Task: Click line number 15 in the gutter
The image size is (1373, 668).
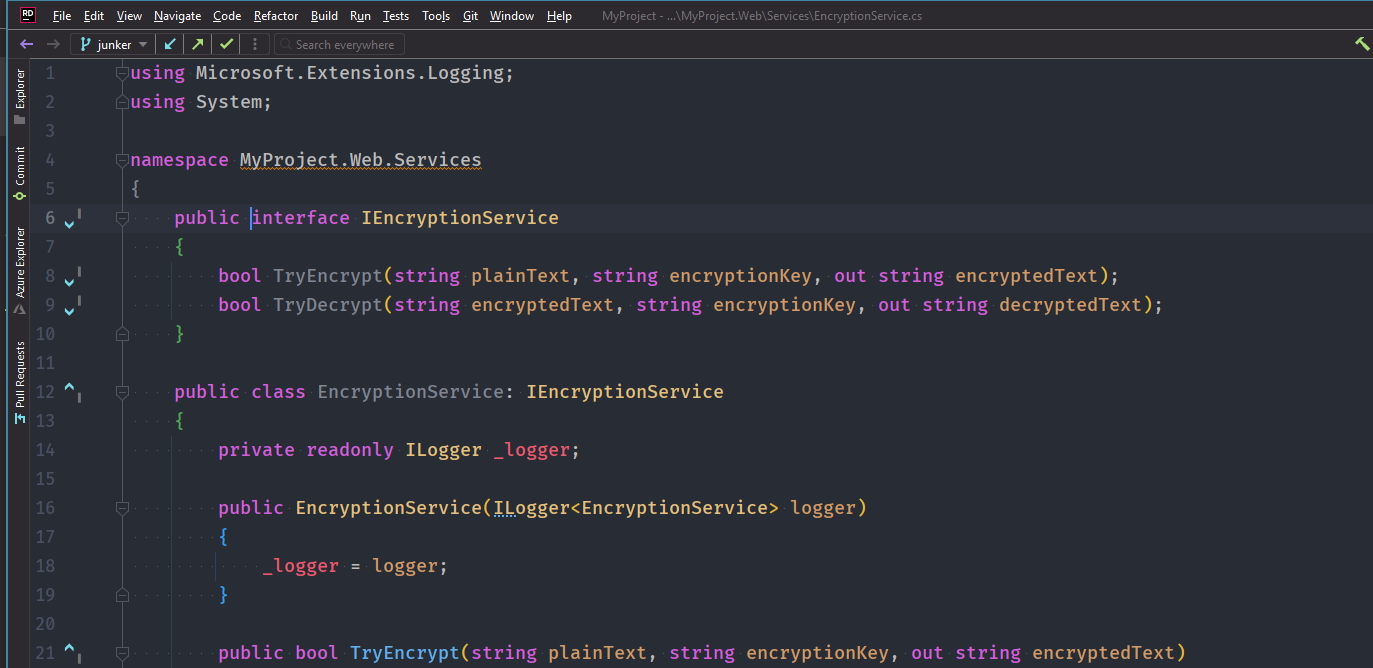Action: click(44, 479)
